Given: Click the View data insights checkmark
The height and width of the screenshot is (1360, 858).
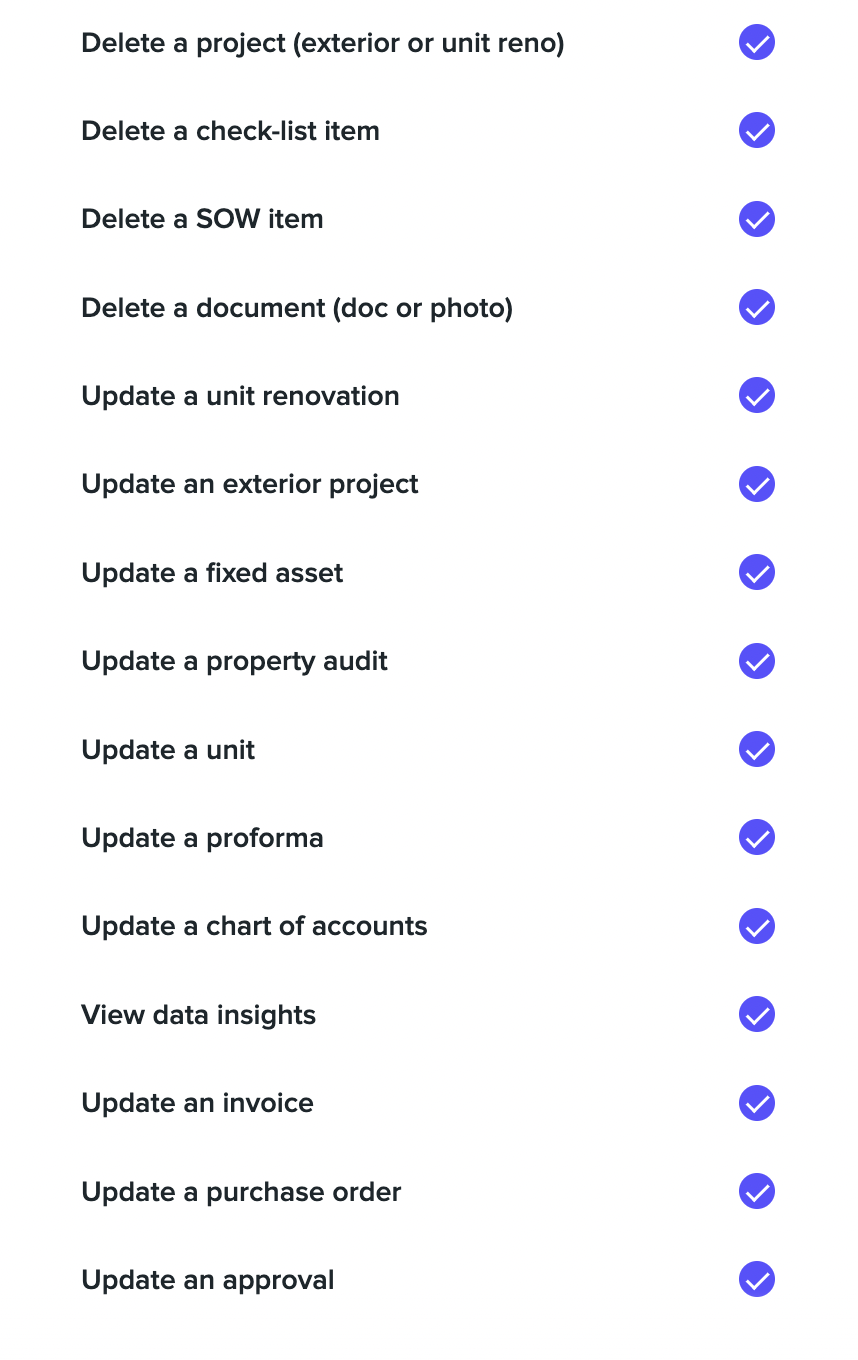Looking at the screenshot, I should [757, 1015].
